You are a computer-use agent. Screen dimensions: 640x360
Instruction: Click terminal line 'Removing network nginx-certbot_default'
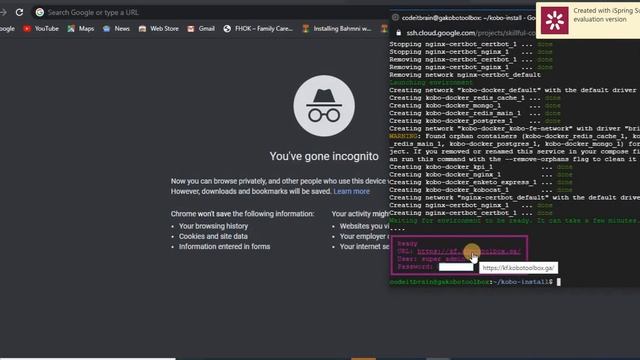tap(465, 75)
